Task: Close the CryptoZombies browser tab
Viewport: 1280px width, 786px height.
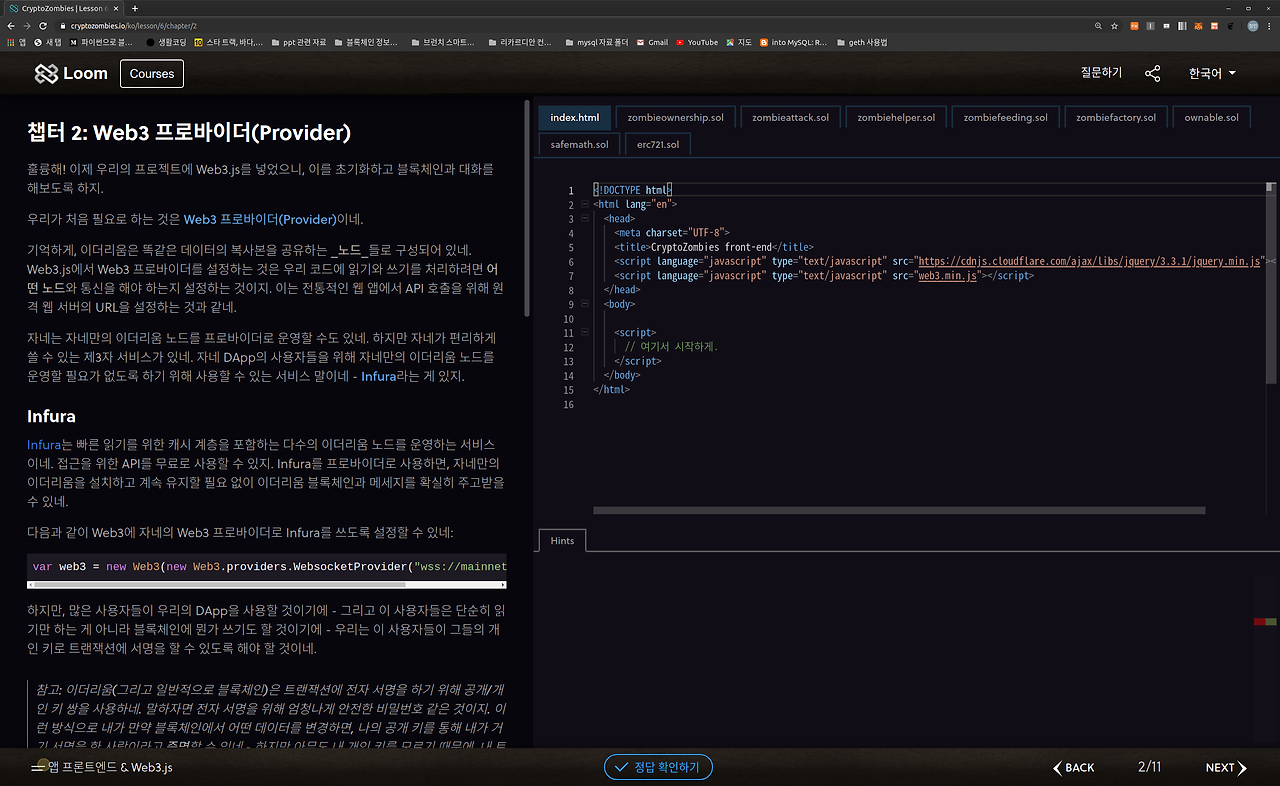Action: (x=118, y=8)
